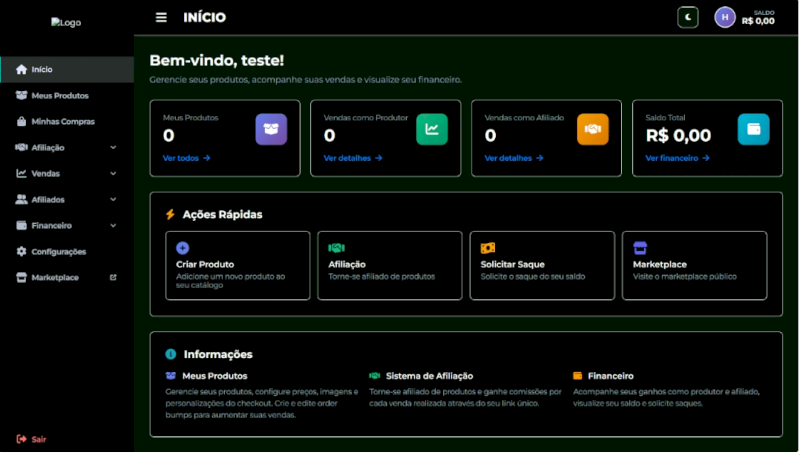
Task: Select the Criar Produto quick action
Action: [237, 265]
